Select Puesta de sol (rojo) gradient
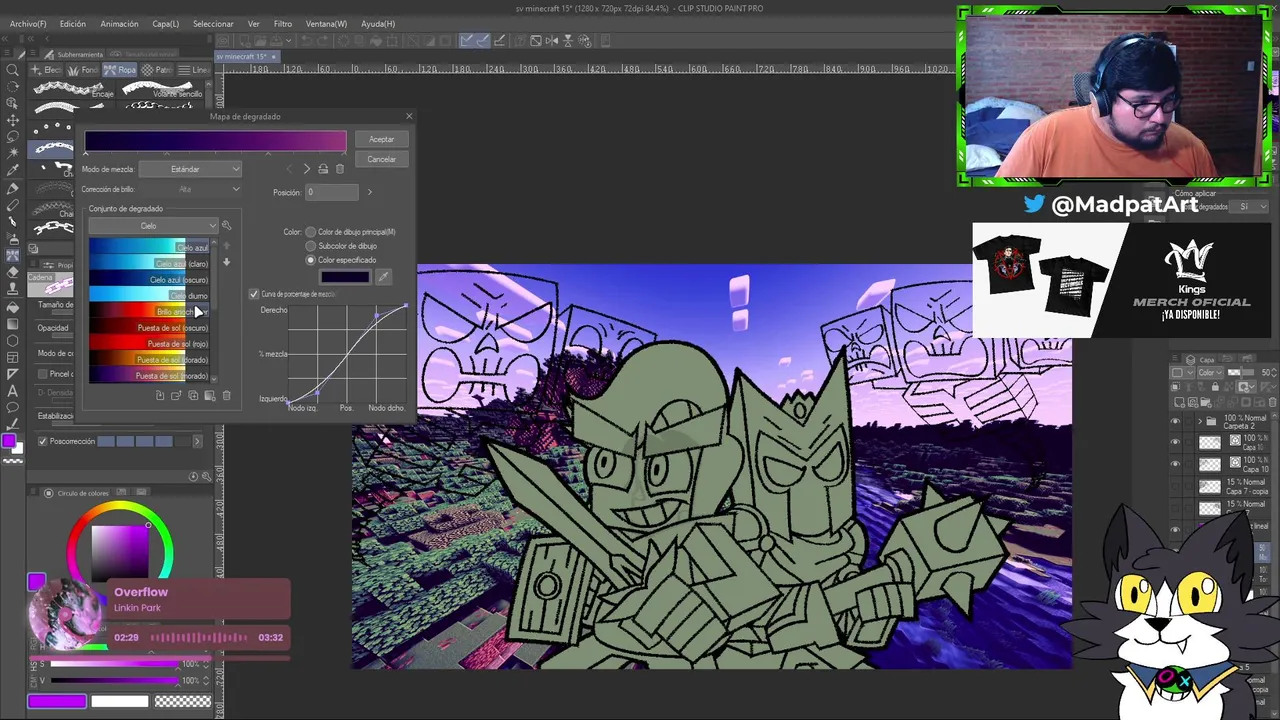Image resolution: width=1280 pixels, height=720 pixels. click(x=150, y=344)
